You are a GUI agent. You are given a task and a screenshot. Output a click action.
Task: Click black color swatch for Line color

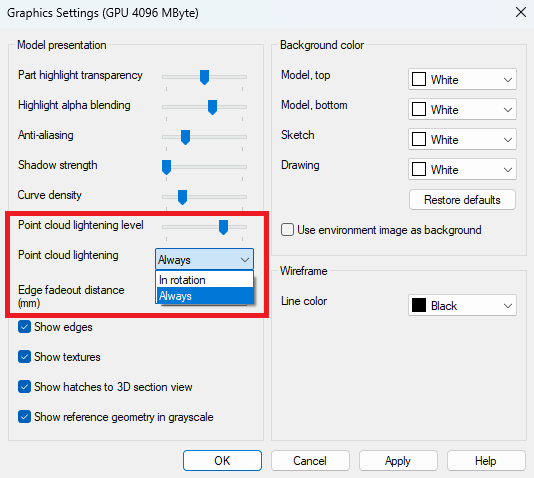point(419,305)
